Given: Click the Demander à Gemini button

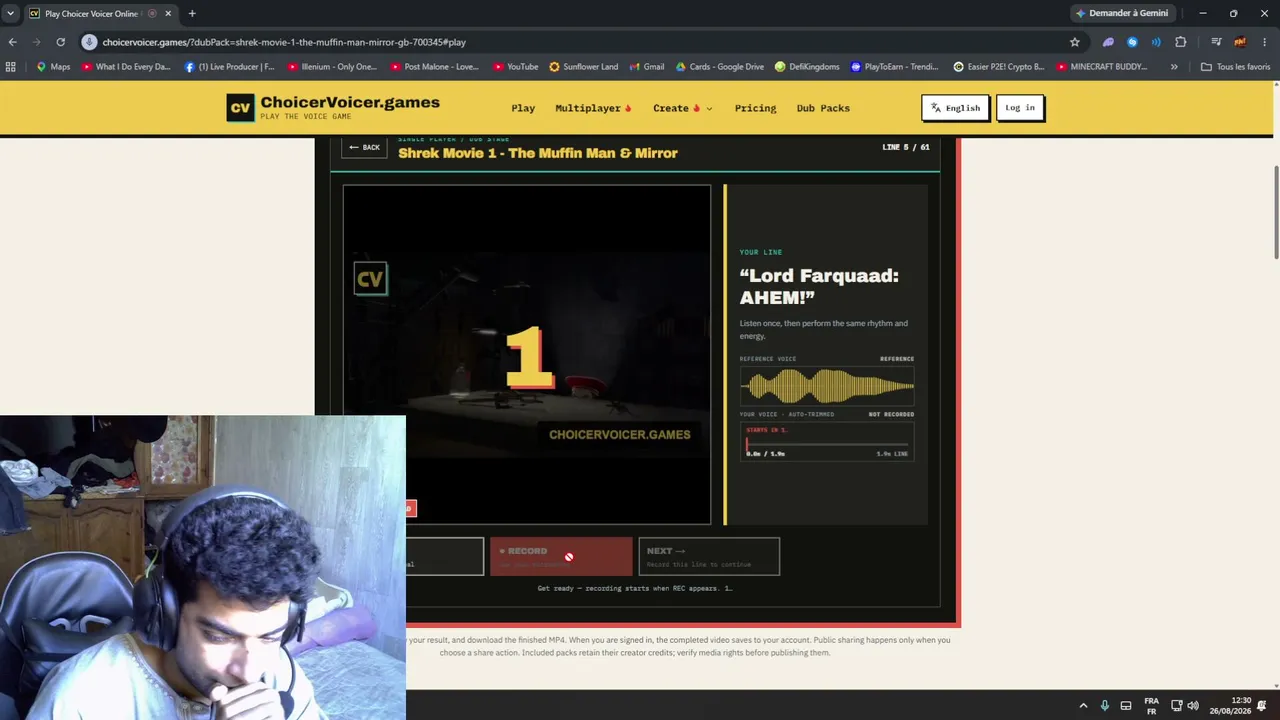Looking at the screenshot, I should (x=1122, y=13).
